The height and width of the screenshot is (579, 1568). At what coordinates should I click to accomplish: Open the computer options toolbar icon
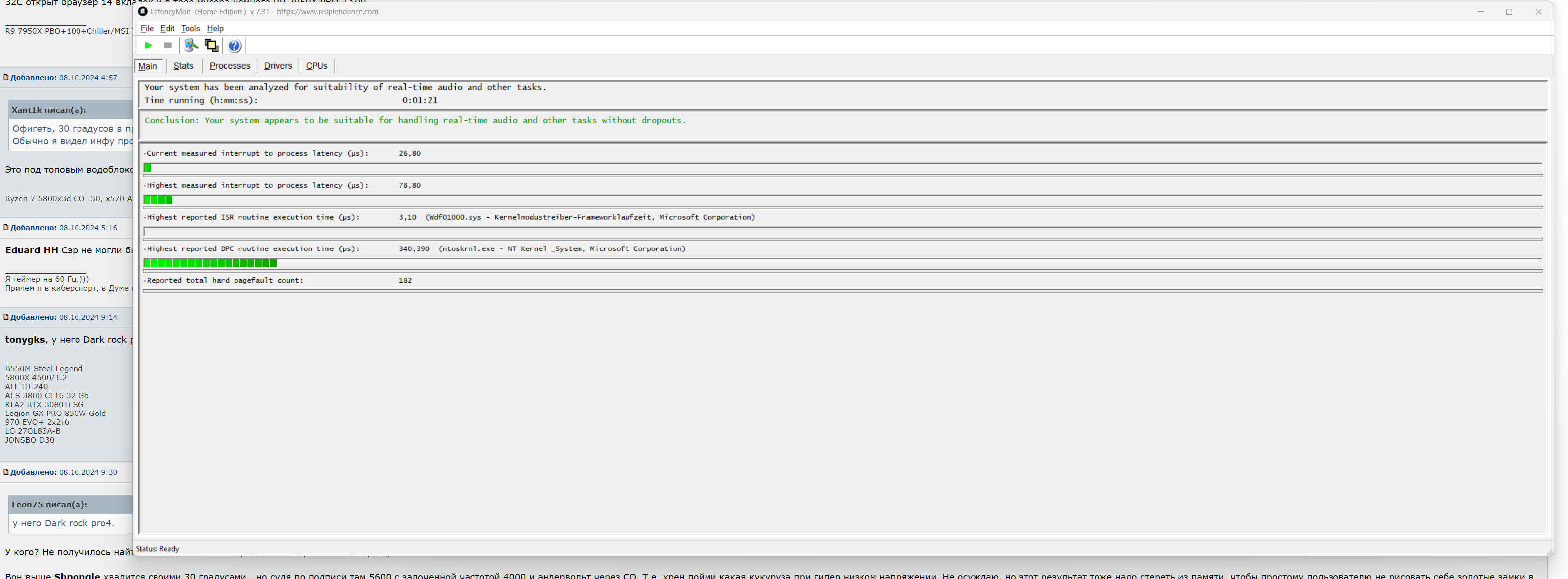(x=191, y=46)
